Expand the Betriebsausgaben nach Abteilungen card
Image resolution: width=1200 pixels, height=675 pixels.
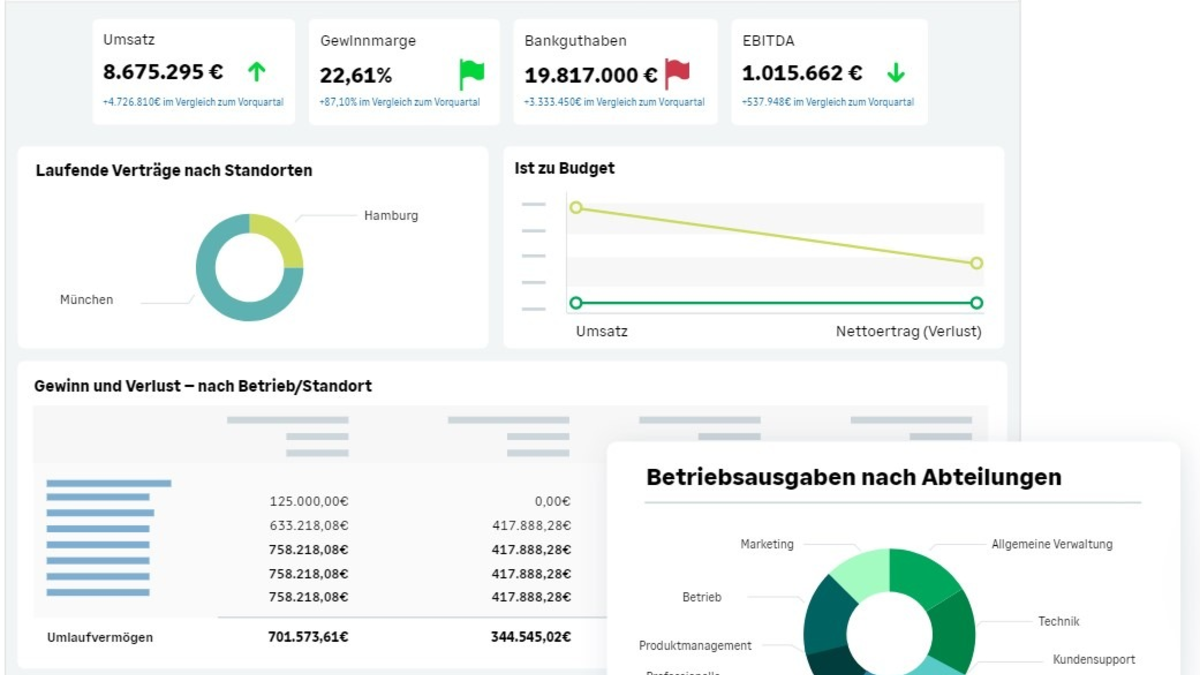tap(855, 477)
